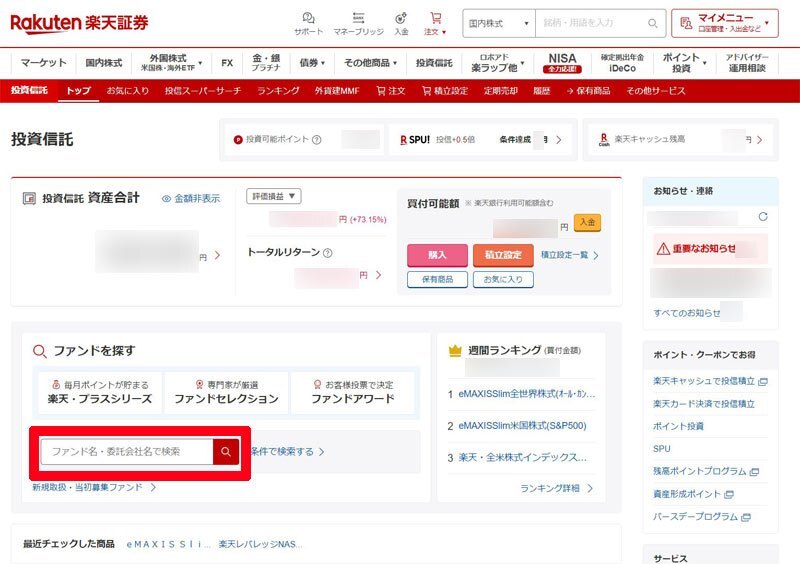Expand the マイメニュー dropdown
Screen dimensions: 800x564
pos(724,23)
